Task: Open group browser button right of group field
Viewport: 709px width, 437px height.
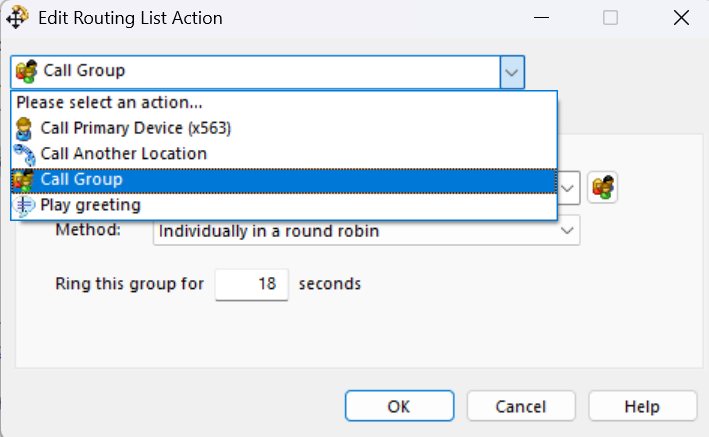Action: [602, 187]
